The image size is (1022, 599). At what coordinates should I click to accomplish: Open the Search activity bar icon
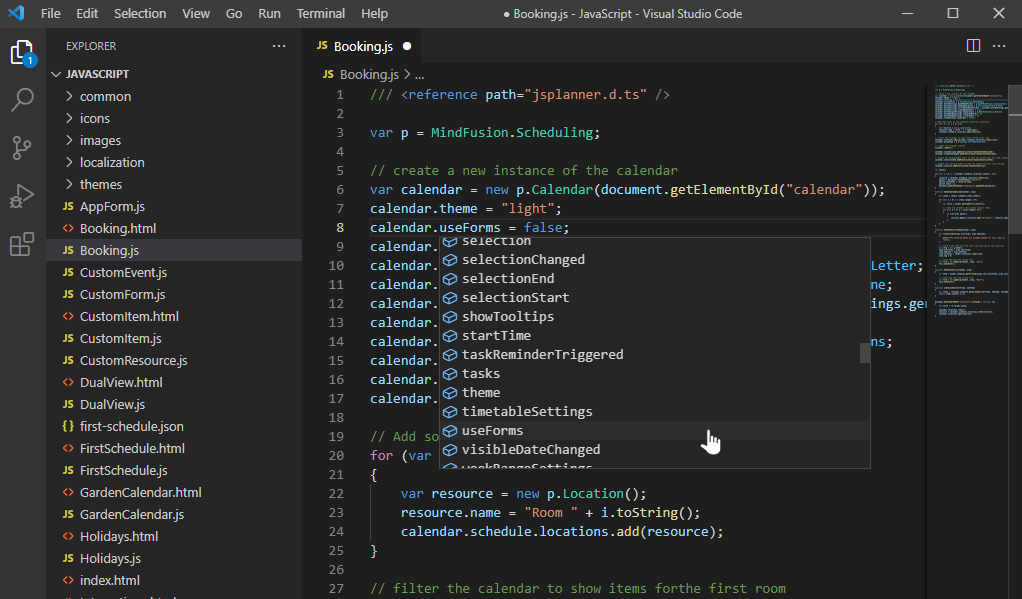point(22,100)
